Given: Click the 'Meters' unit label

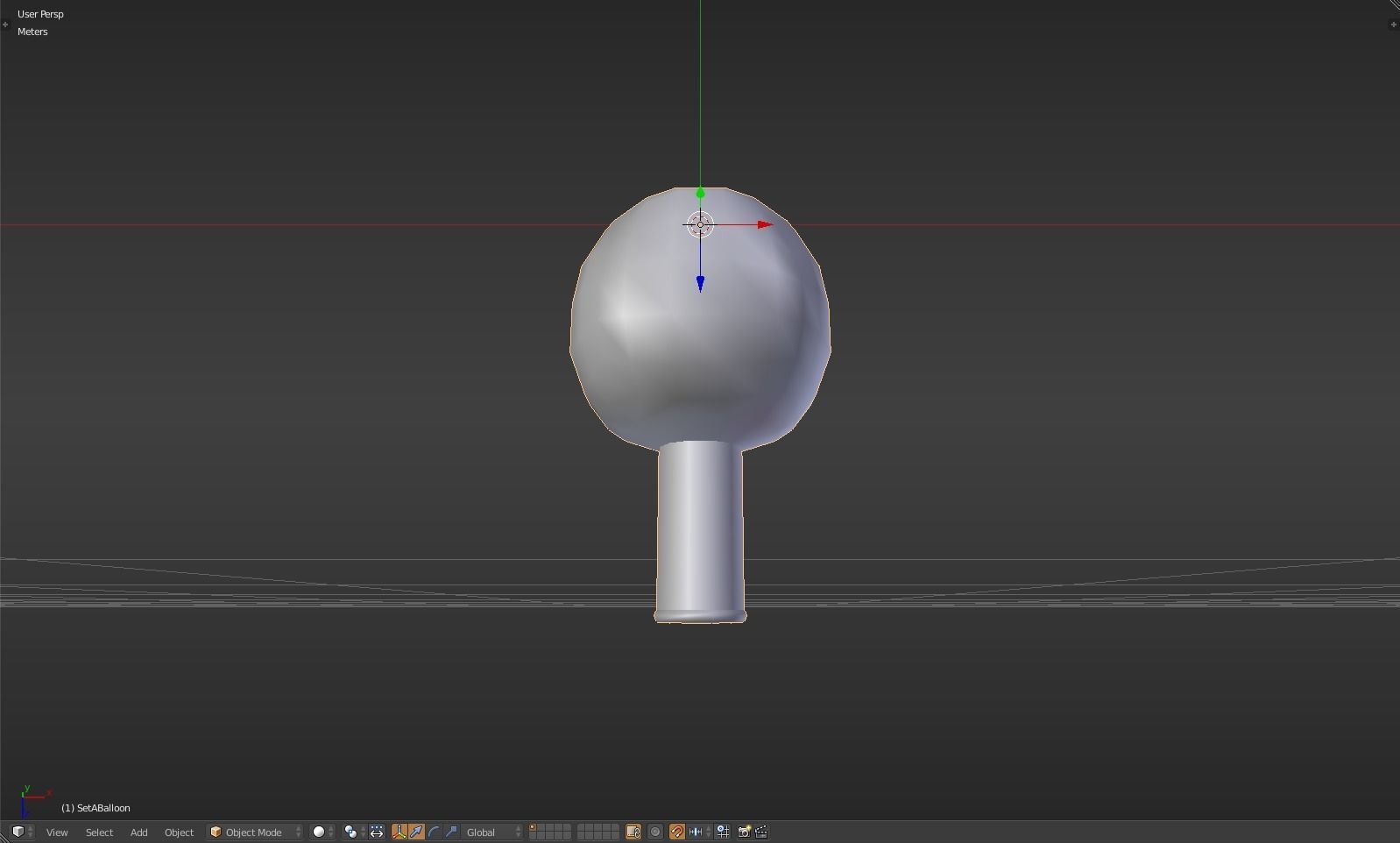Looking at the screenshot, I should click(32, 32).
